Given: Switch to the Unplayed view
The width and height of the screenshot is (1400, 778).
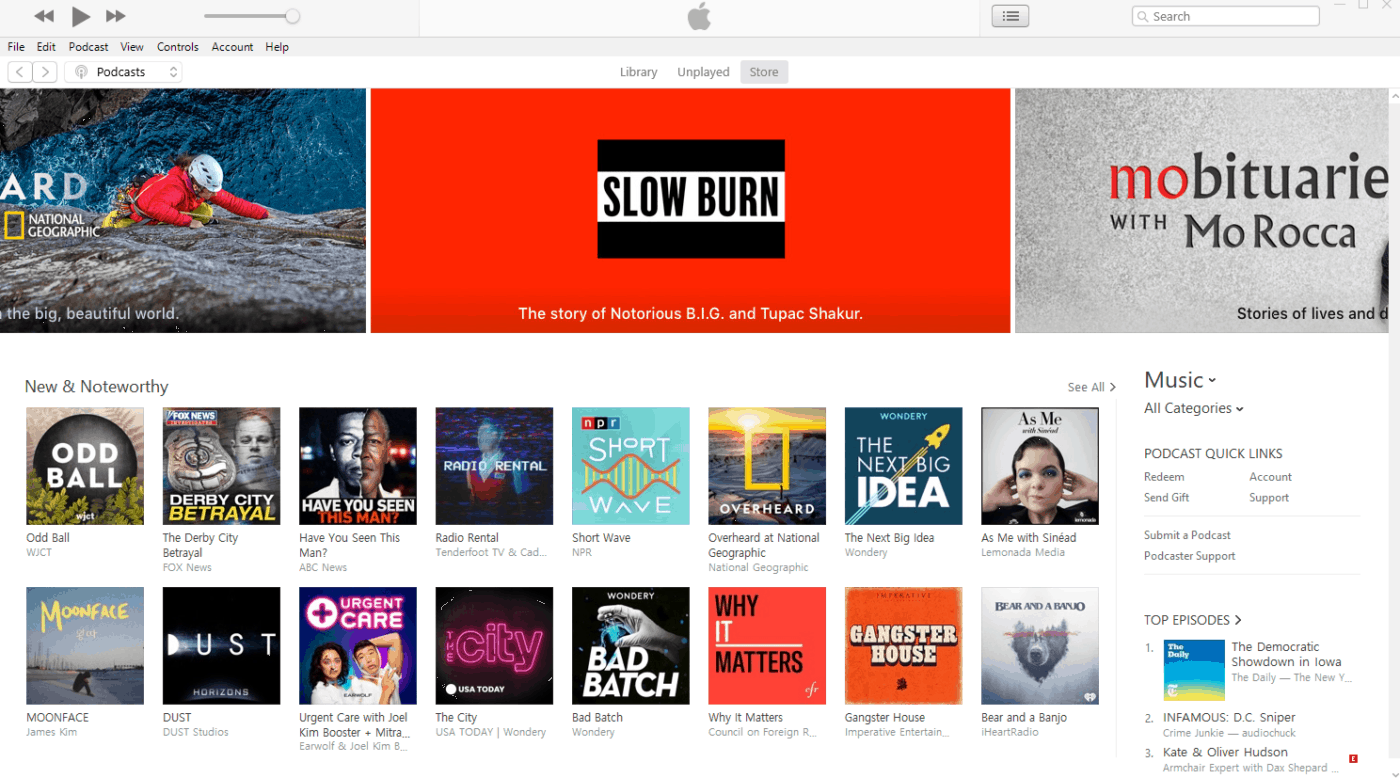Looking at the screenshot, I should tap(703, 71).
